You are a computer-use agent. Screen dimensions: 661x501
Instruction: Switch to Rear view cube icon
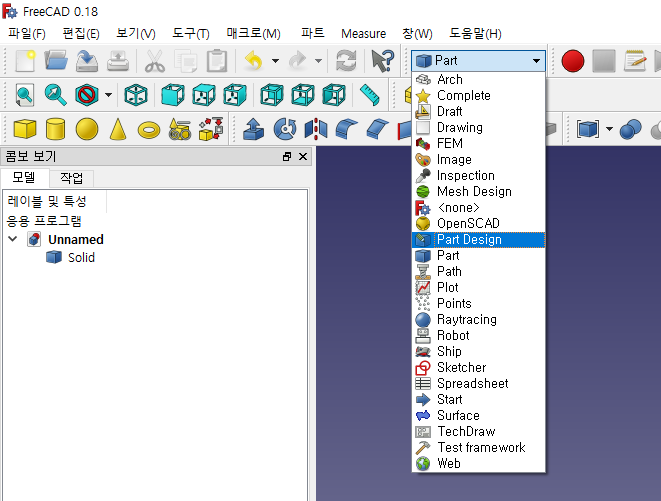pos(272,95)
